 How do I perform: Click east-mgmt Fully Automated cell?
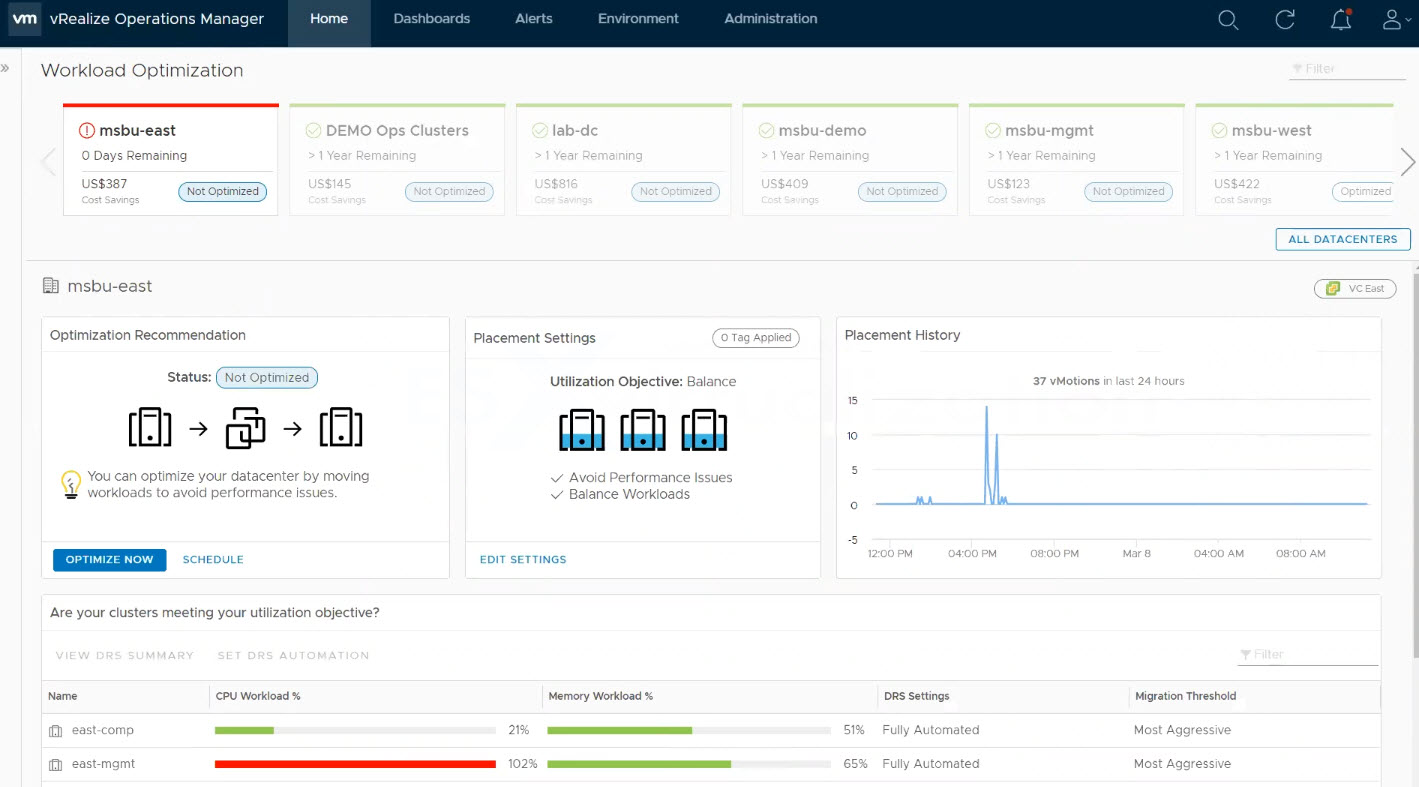[931, 764]
